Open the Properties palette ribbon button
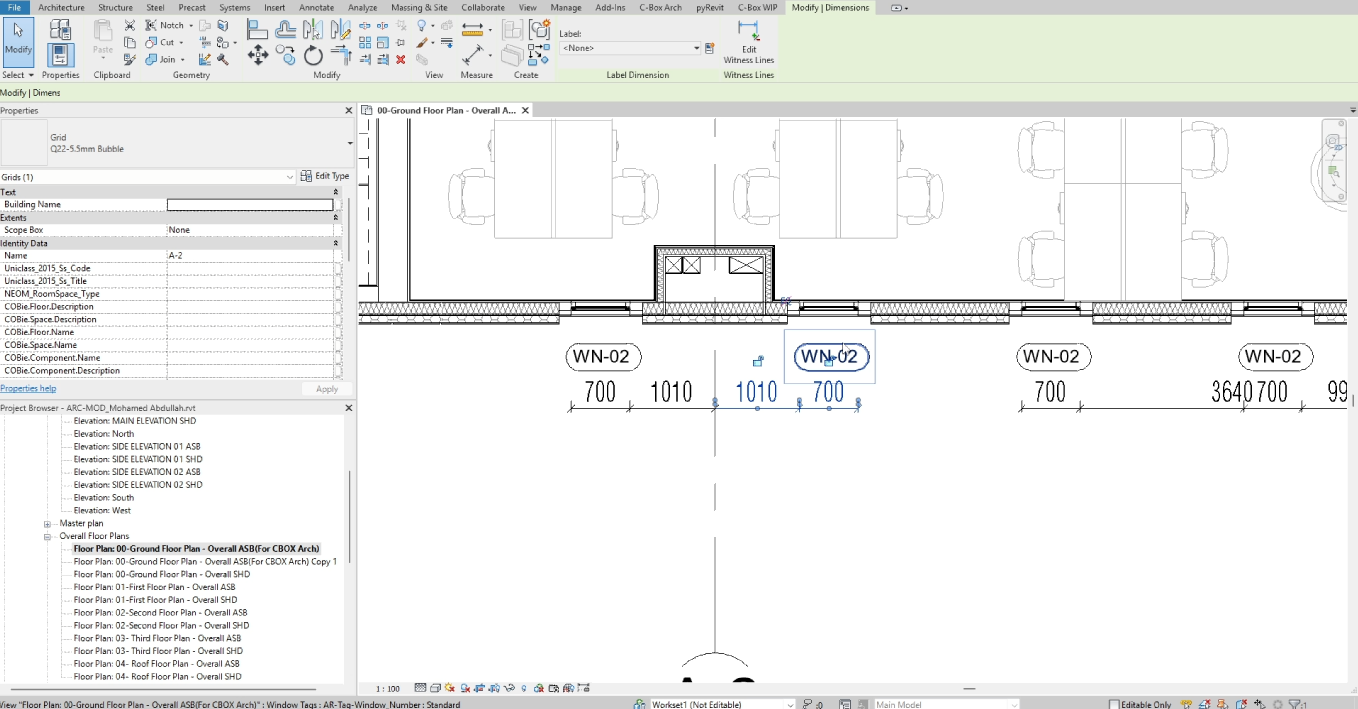This screenshot has width=1358, height=709. coord(60,47)
